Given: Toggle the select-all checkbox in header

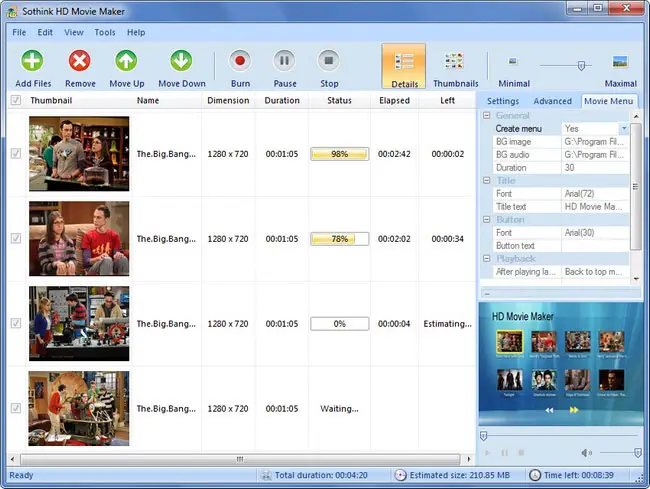Looking at the screenshot, I should coord(16,100).
